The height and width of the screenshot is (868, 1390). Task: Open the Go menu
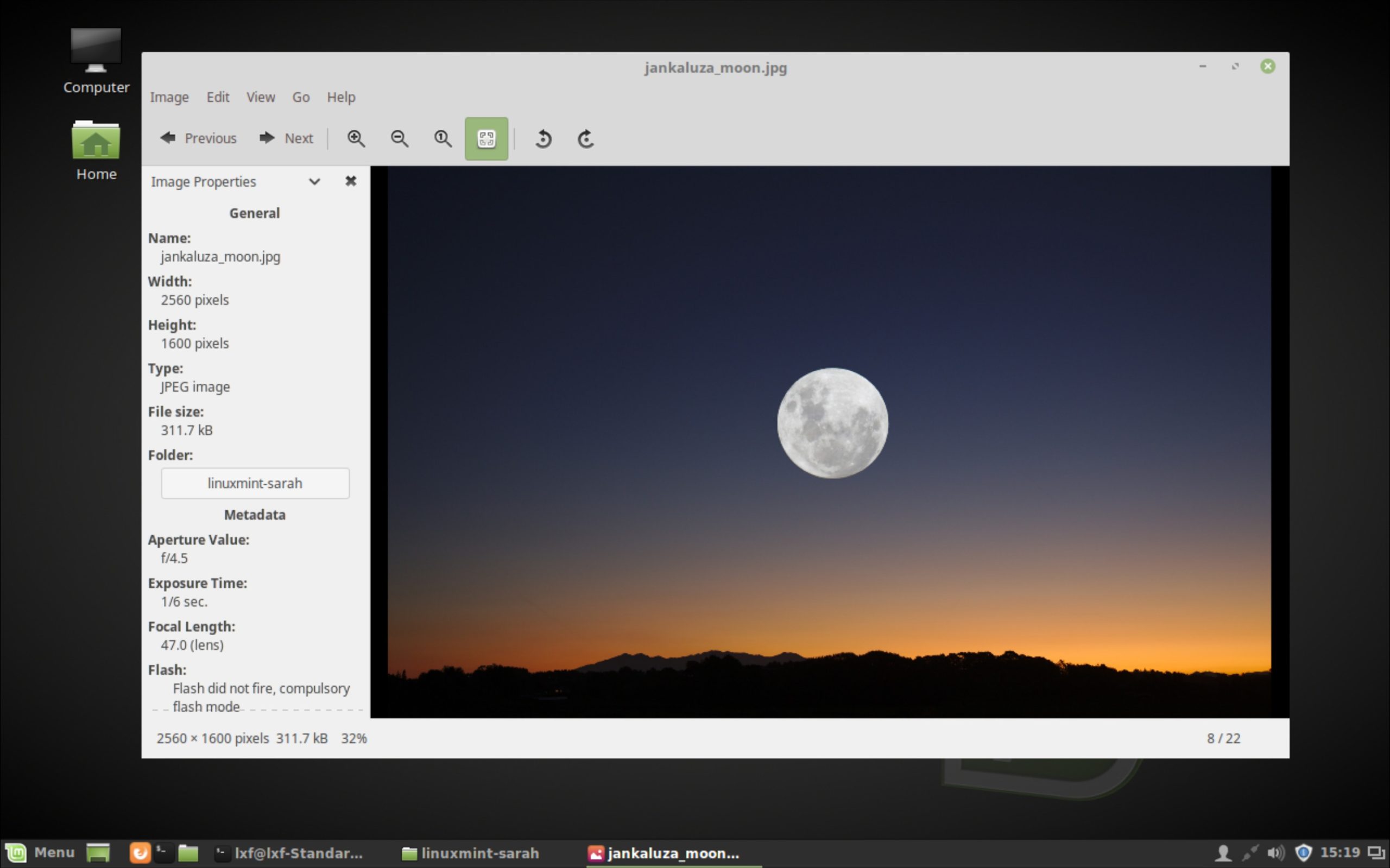pos(301,97)
